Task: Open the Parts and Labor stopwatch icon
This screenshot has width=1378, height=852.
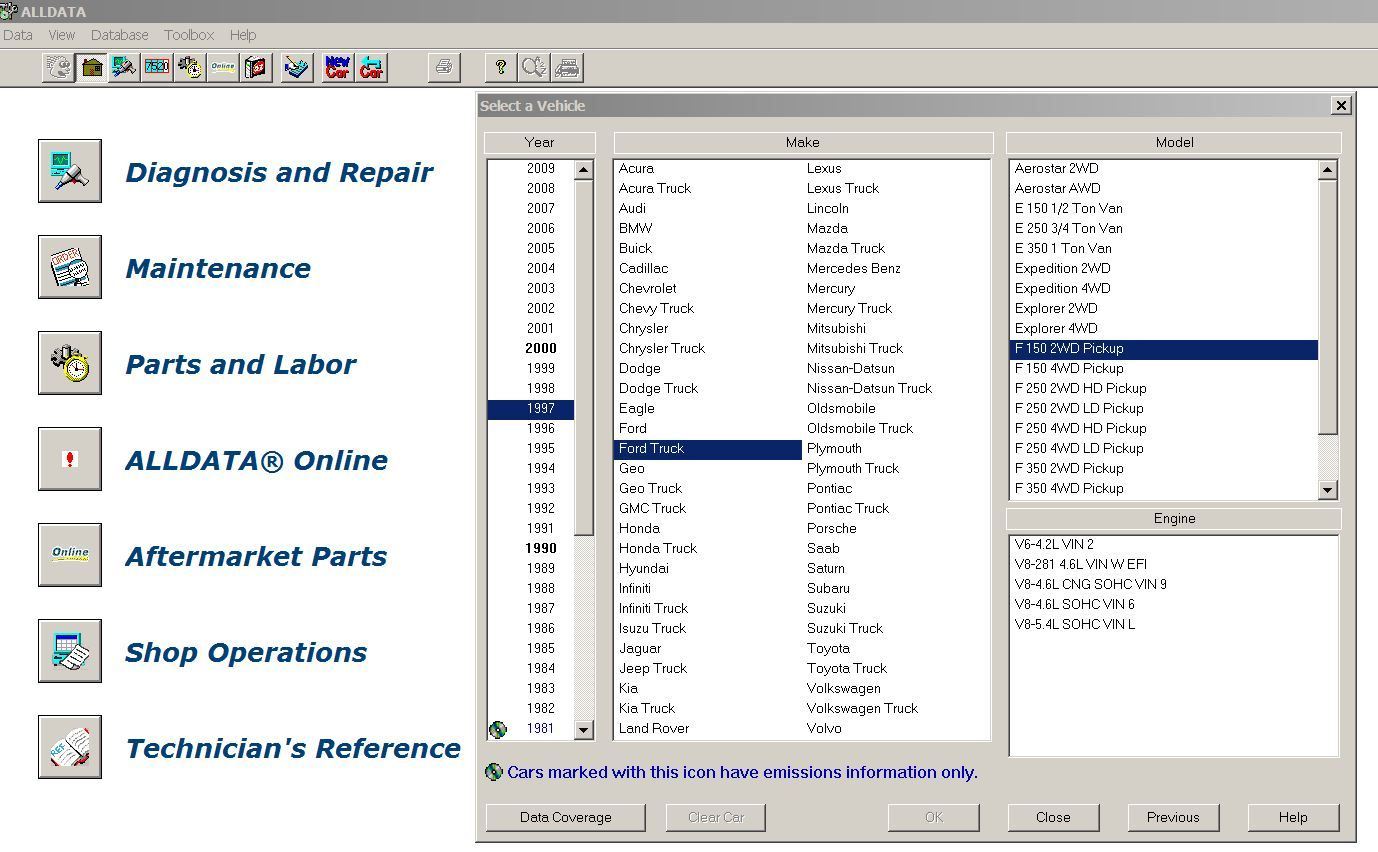Action: (70, 363)
